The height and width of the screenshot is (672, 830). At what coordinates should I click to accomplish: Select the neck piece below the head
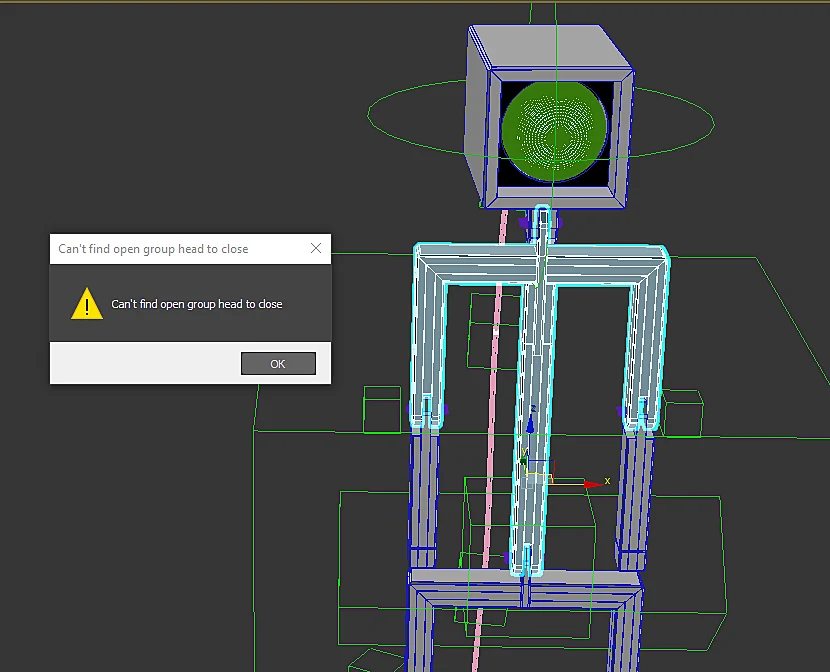click(x=542, y=223)
